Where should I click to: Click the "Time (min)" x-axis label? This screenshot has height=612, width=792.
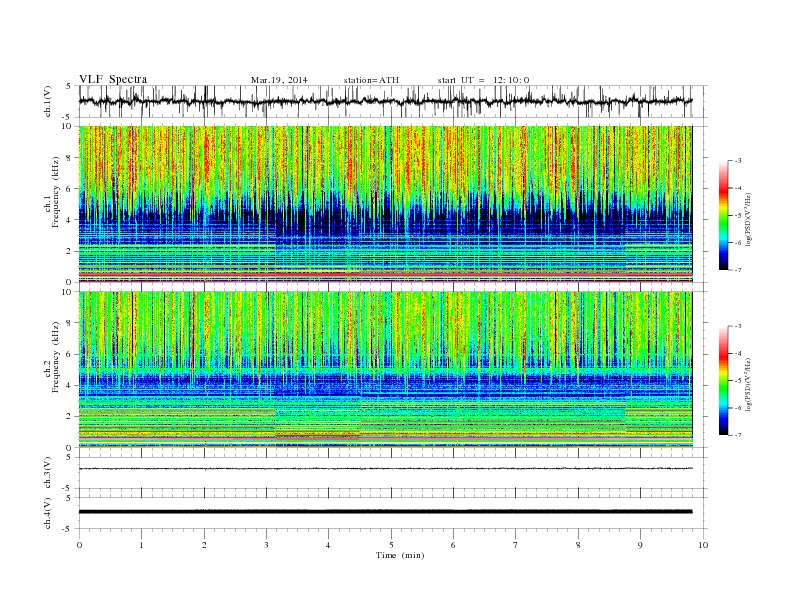point(400,555)
